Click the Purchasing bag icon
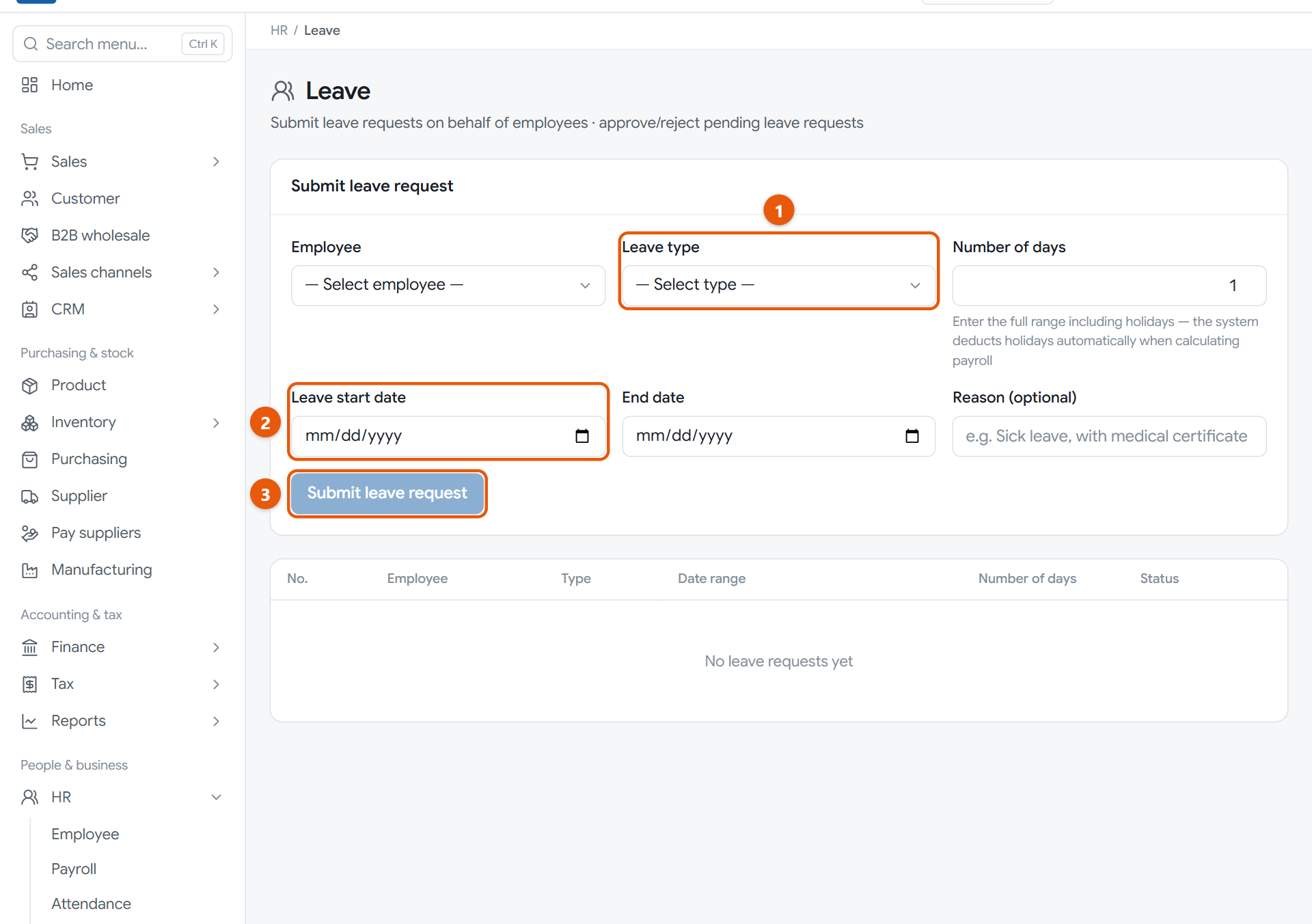The image size is (1312, 924). (x=29, y=460)
